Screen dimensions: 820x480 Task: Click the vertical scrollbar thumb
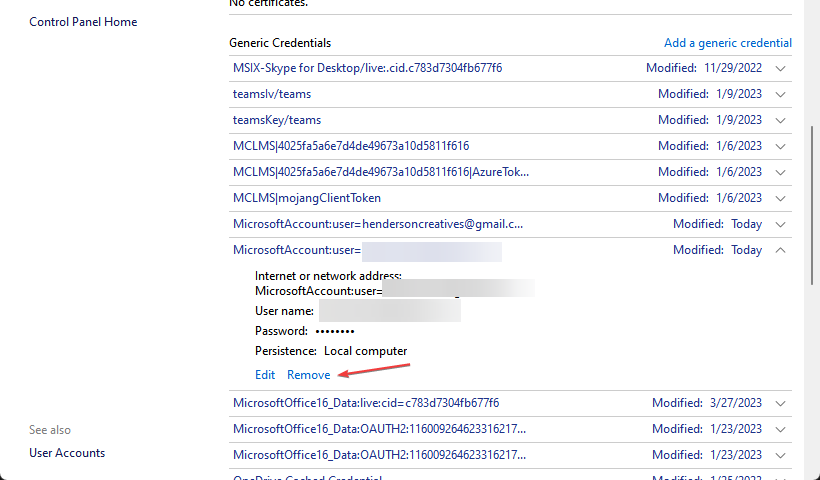click(812, 205)
